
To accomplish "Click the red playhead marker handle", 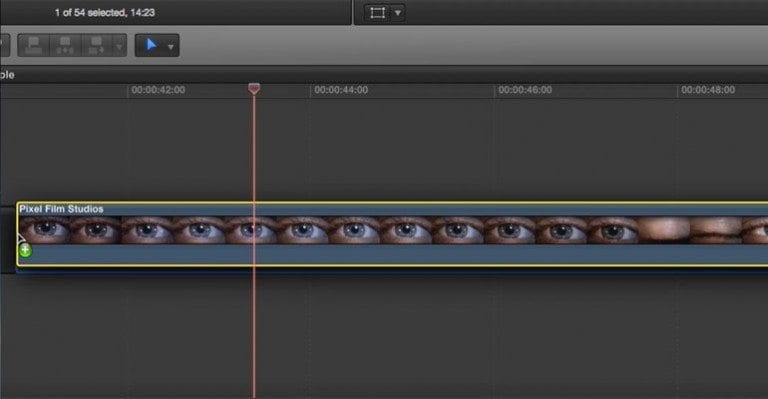I will coord(254,89).
